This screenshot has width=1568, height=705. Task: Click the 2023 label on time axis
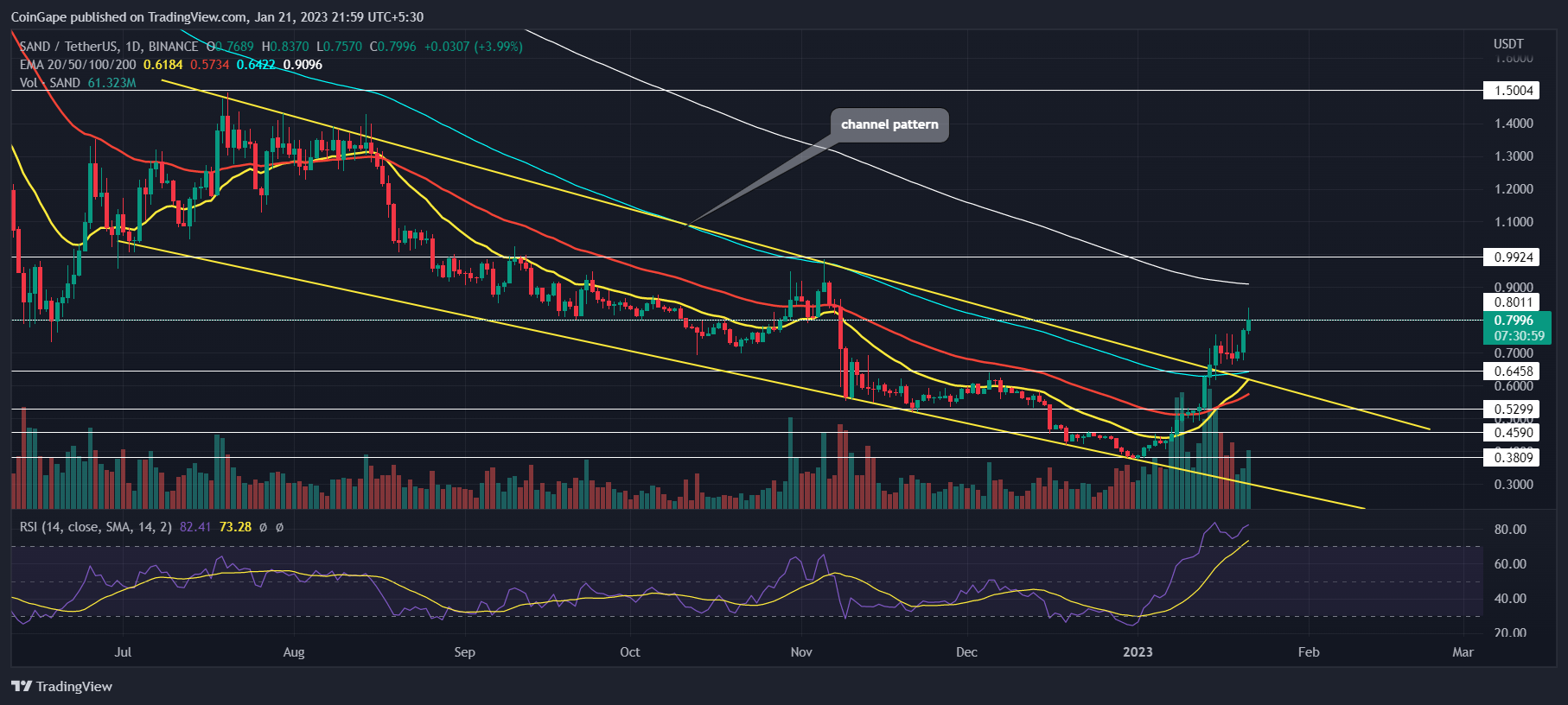(x=1138, y=651)
